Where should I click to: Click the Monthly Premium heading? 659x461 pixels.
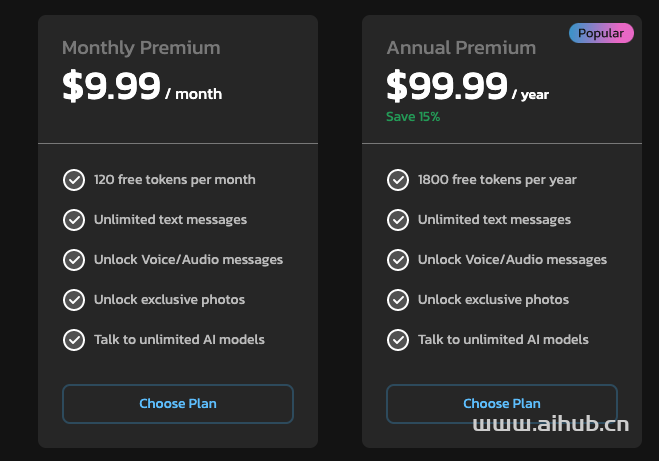coord(141,48)
